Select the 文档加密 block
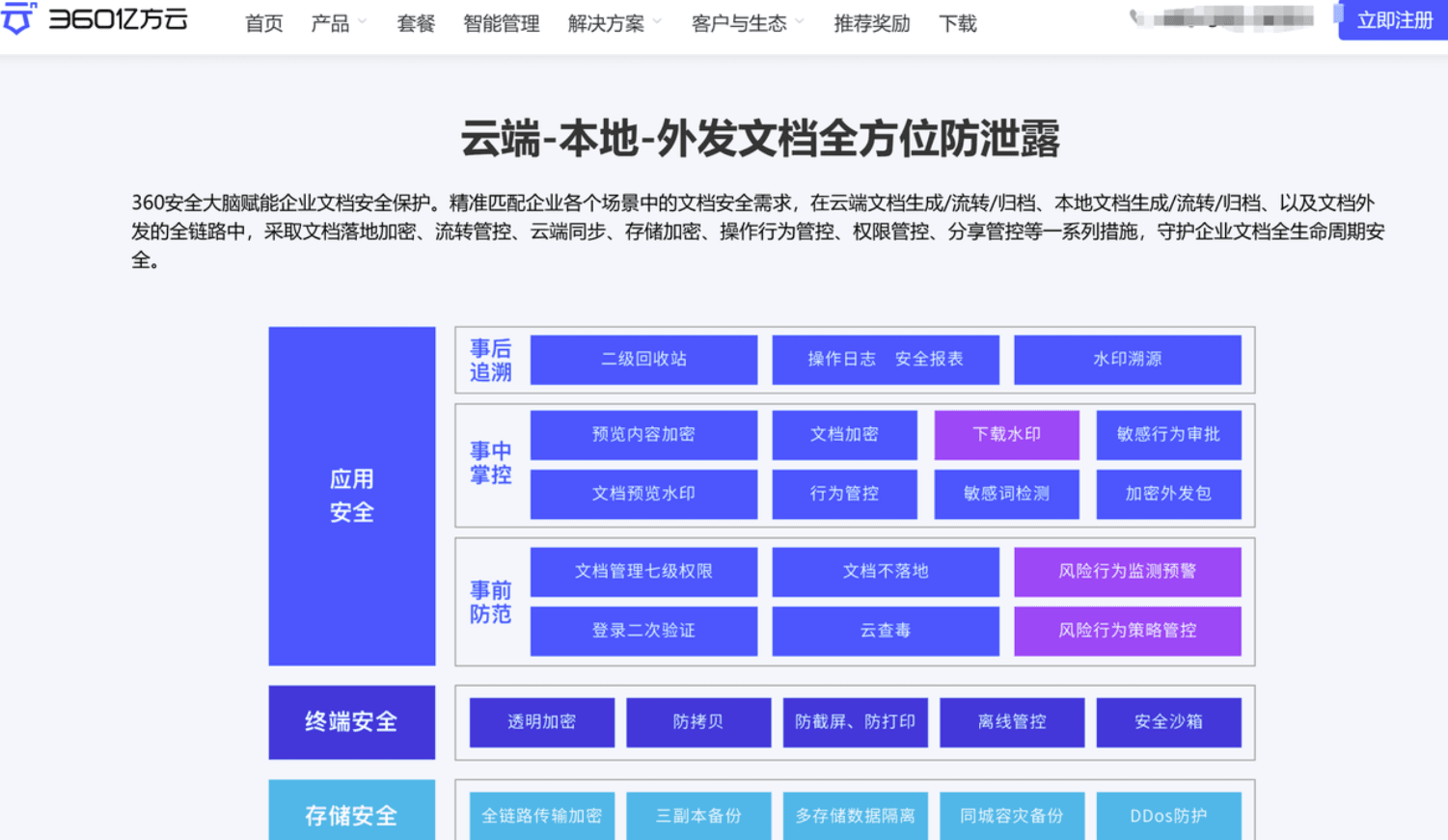 844,435
